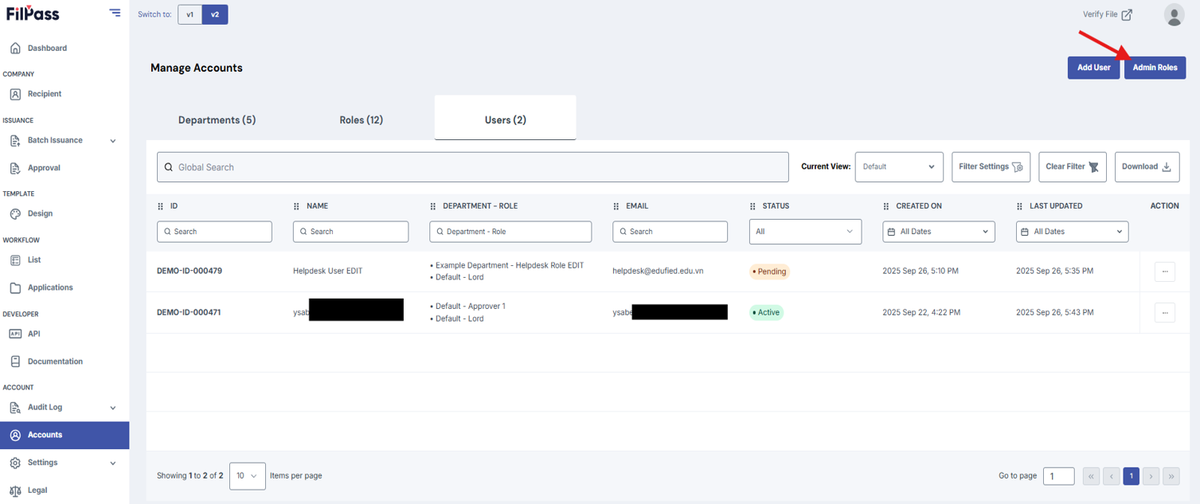Select the Users (2) tab

(x=505, y=120)
